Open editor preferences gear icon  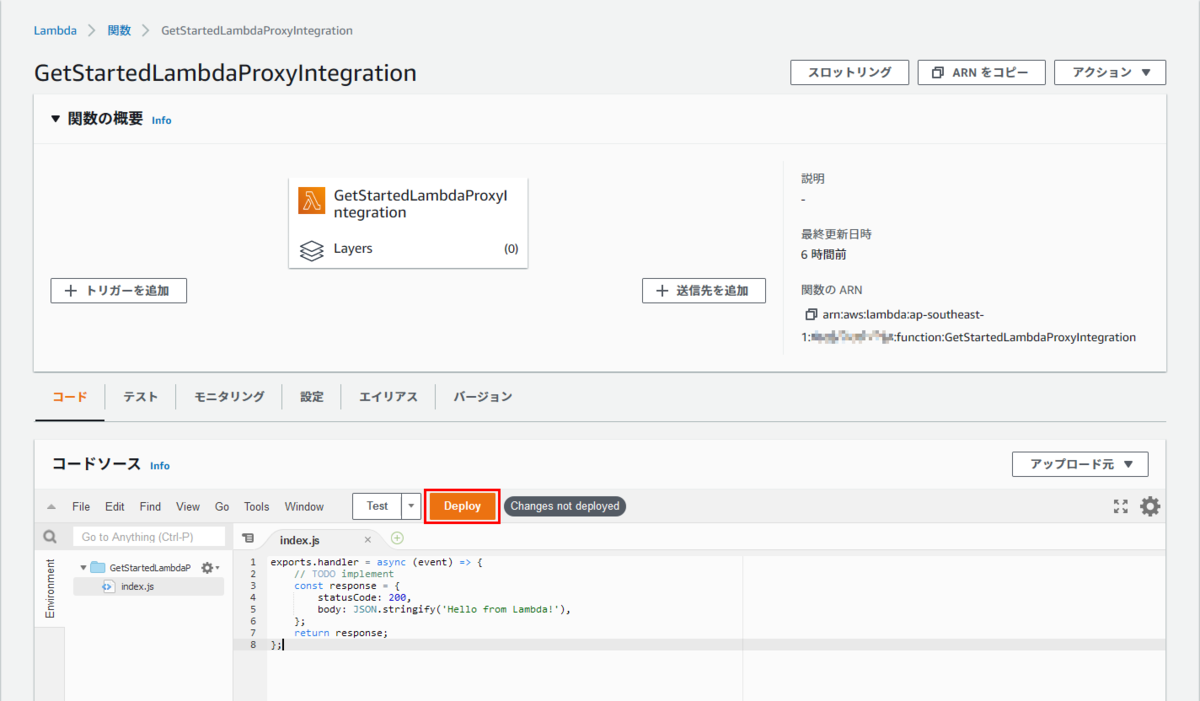coord(1150,507)
